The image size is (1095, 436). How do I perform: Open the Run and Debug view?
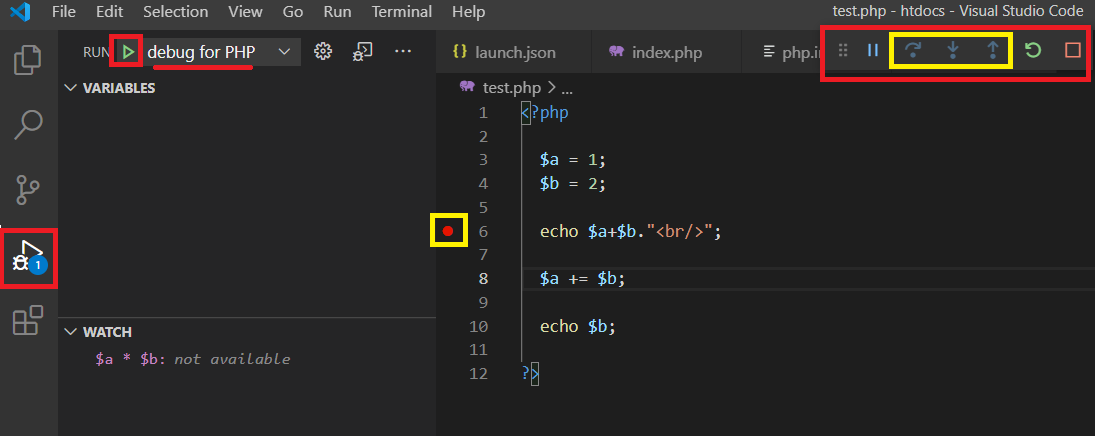29,257
